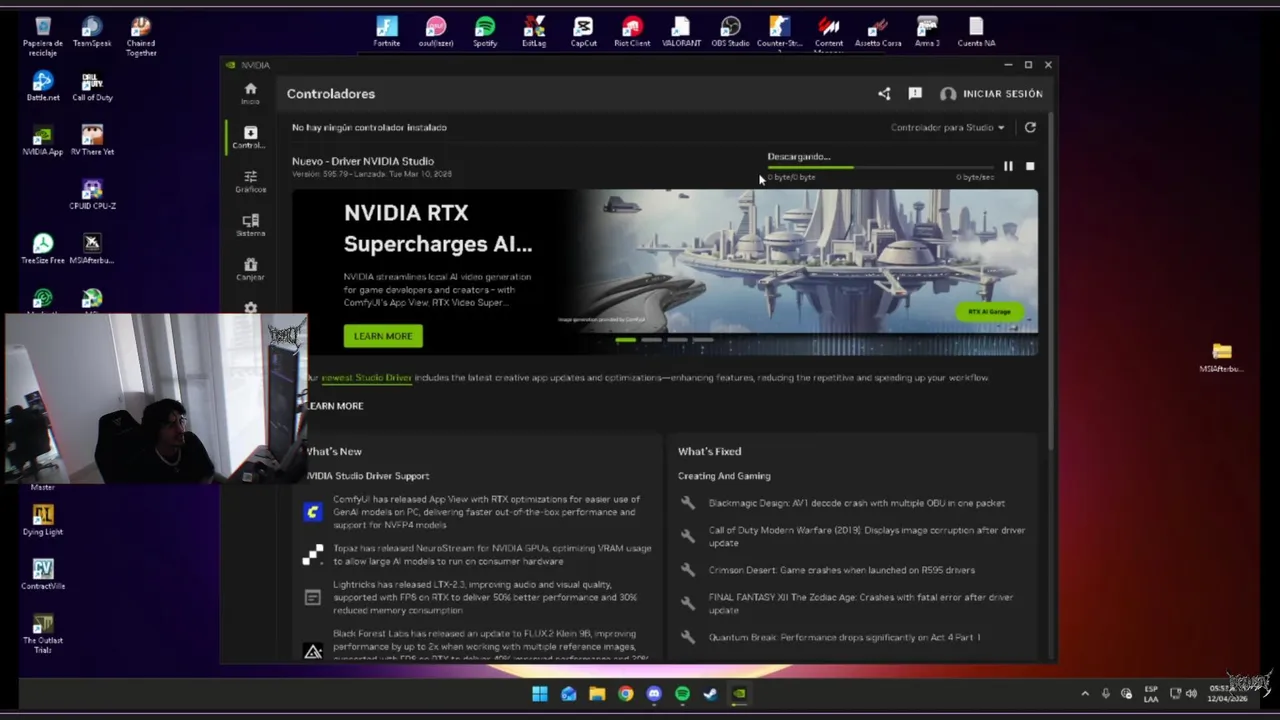Click the RTX AI Garage badge

[990, 312]
